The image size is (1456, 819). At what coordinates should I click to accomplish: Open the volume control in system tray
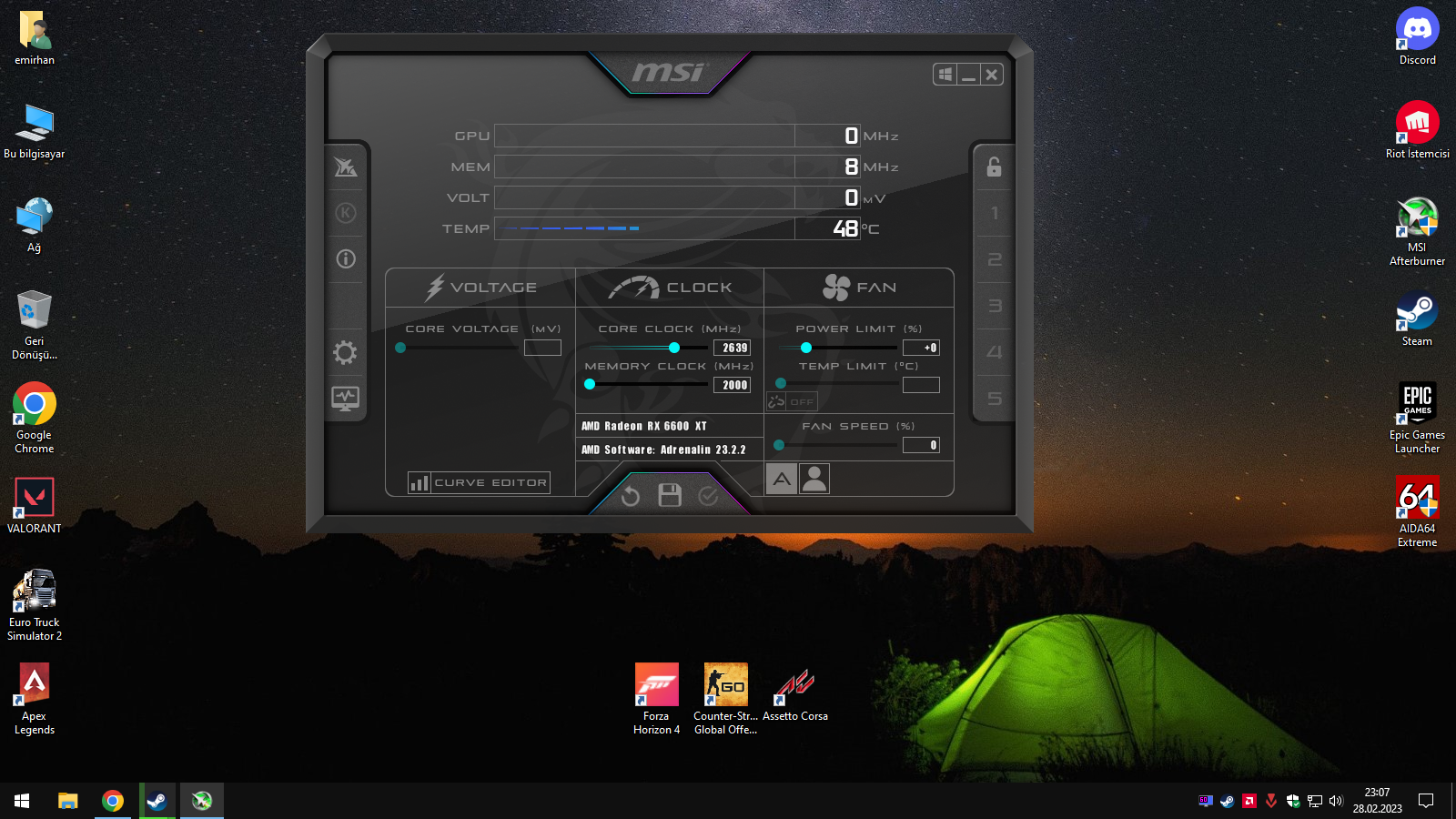pyautogui.click(x=1336, y=801)
